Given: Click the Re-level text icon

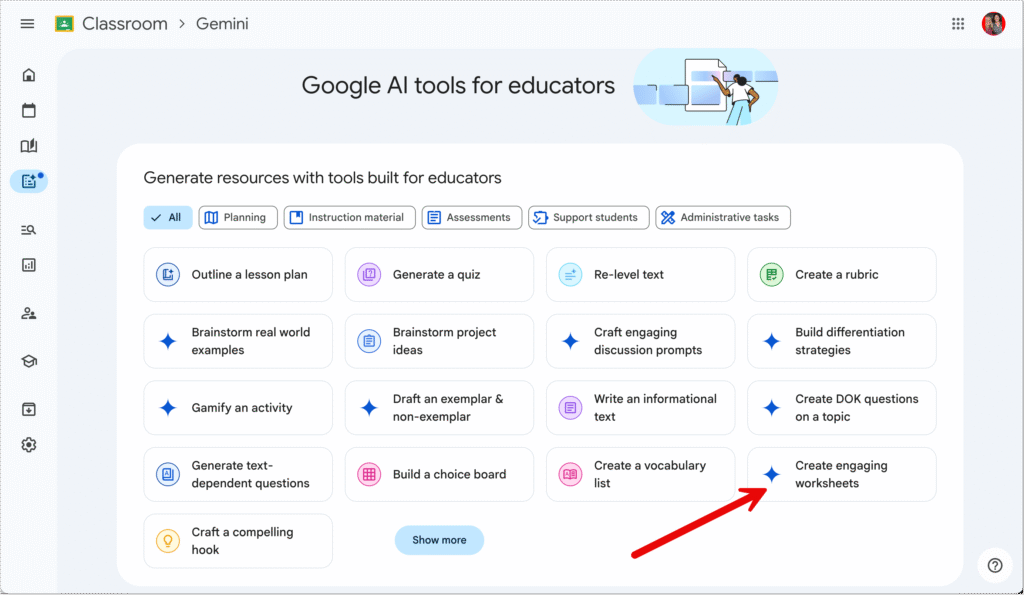Looking at the screenshot, I should click(x=570, y=275).
